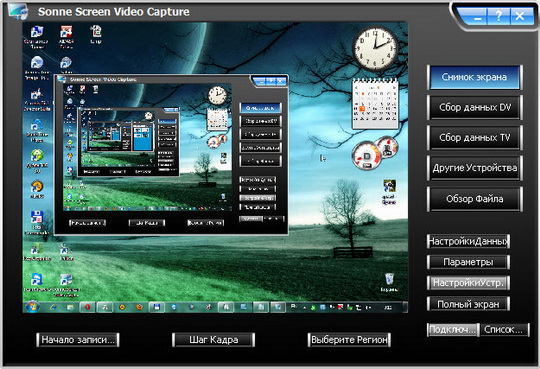The height and width of the screenshot is (369, 540).
Task: Open НастройкиДанных settings
Action: point(468,241)
